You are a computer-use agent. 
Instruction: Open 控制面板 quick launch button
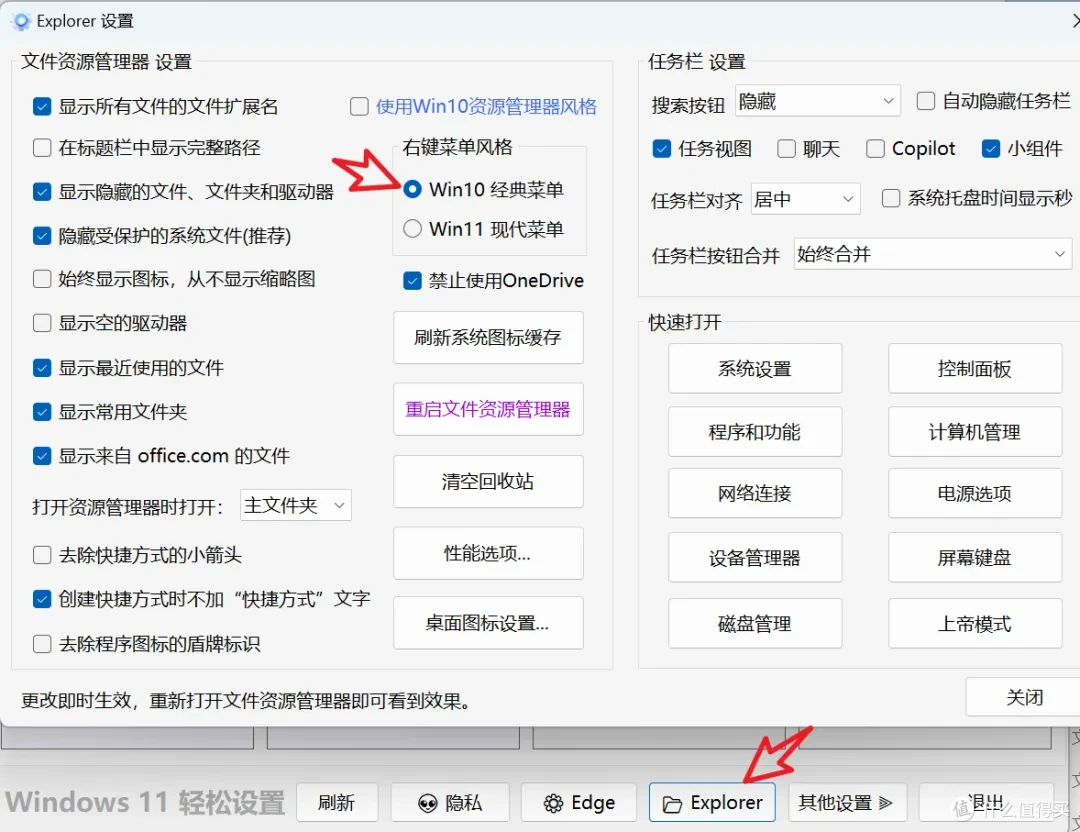click(x=975, y=368)
